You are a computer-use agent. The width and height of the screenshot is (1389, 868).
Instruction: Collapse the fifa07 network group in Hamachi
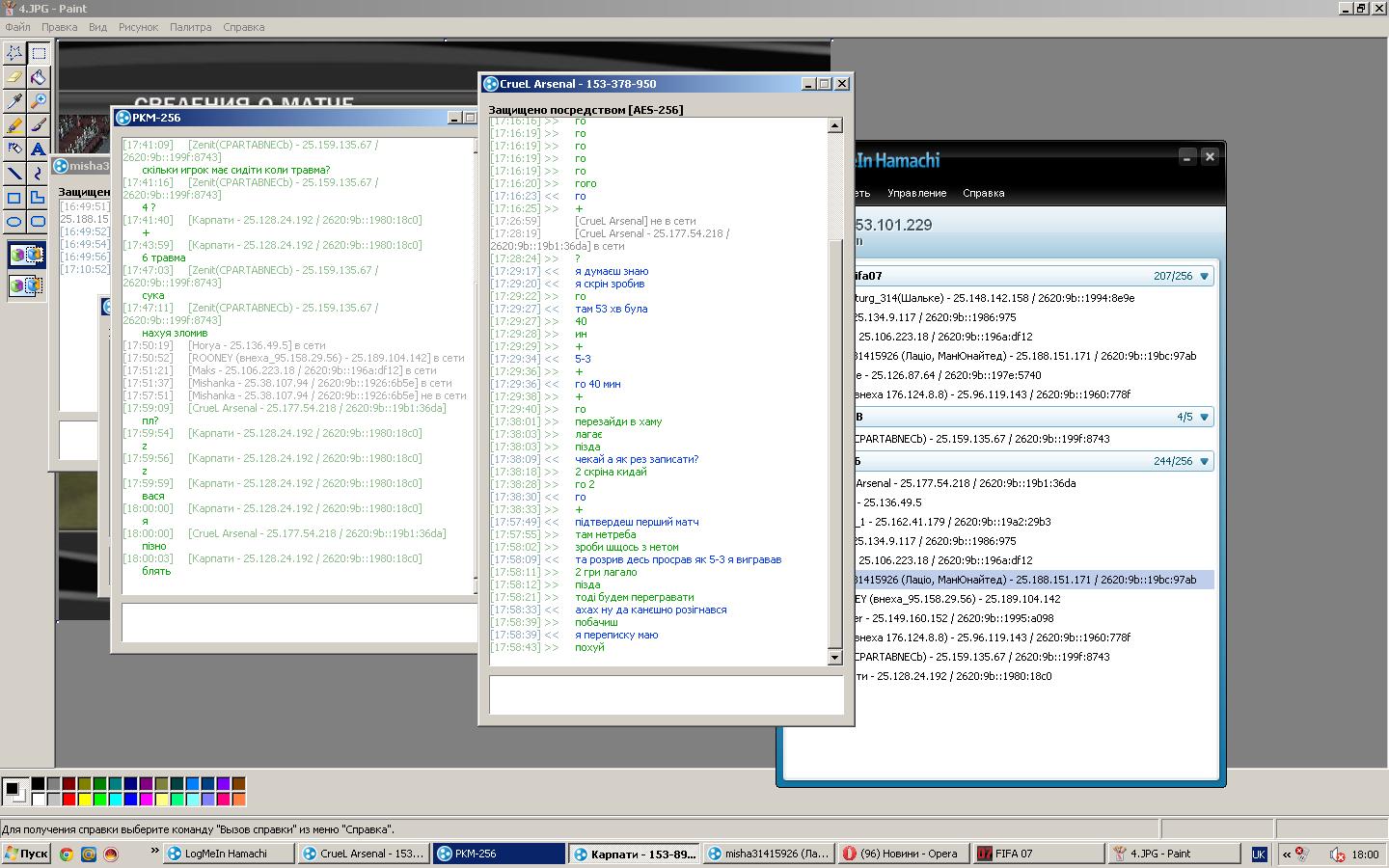click(1204, 277)
